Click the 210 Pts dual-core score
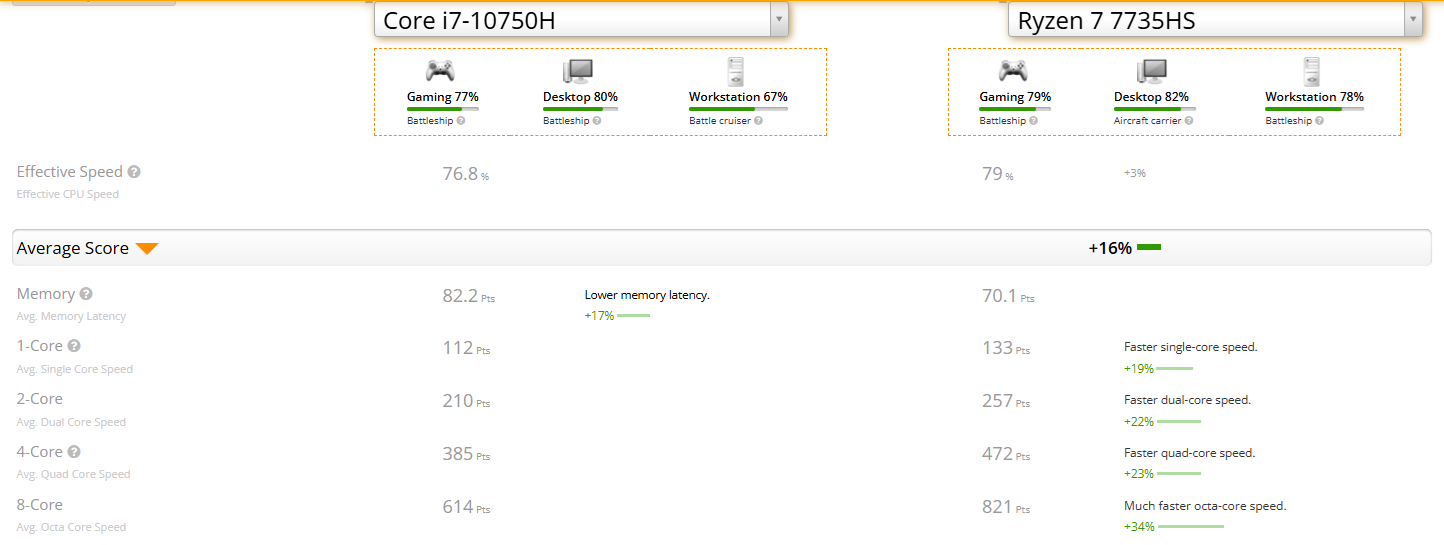Screen dimensions: 1444x545 pyautogui.click(x=466, y=401)
